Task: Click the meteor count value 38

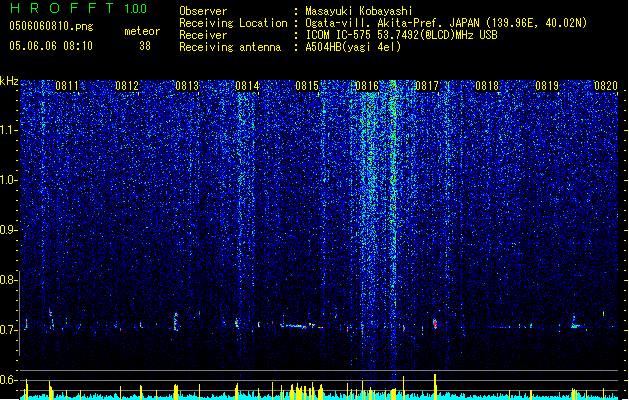Action: pos(145,46)
